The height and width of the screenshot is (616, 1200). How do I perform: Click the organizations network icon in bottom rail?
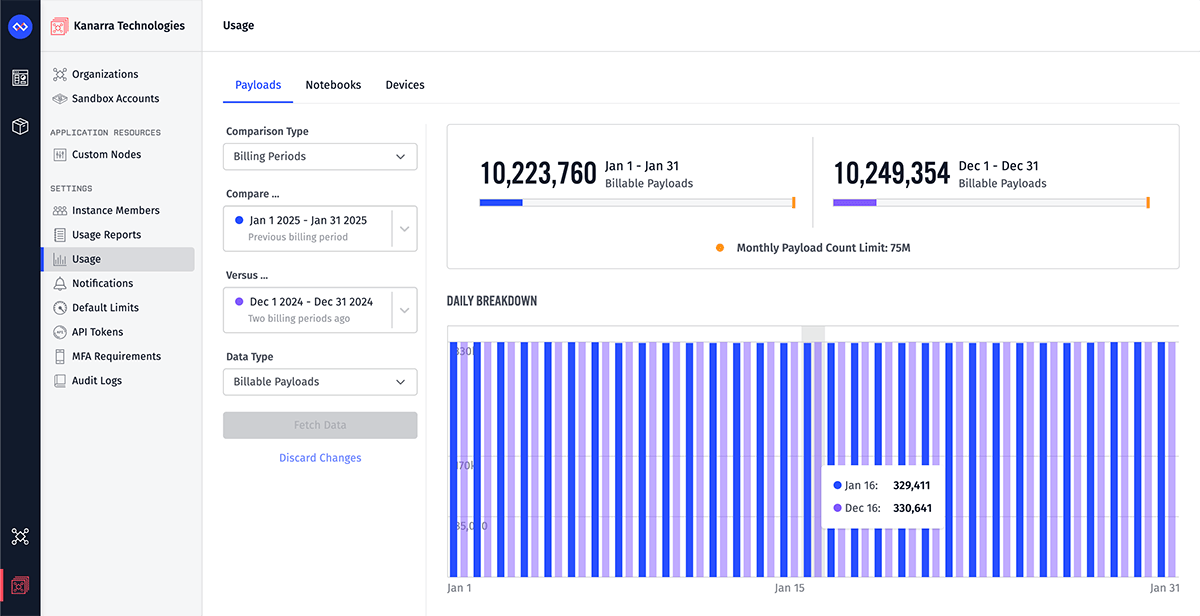[x=20, y=537]
